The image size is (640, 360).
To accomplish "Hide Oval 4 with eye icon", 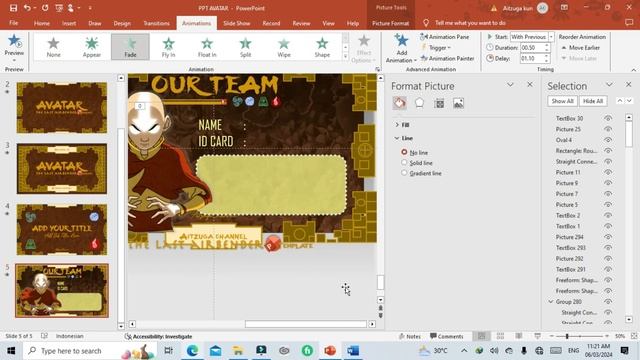I will point(608,140).
